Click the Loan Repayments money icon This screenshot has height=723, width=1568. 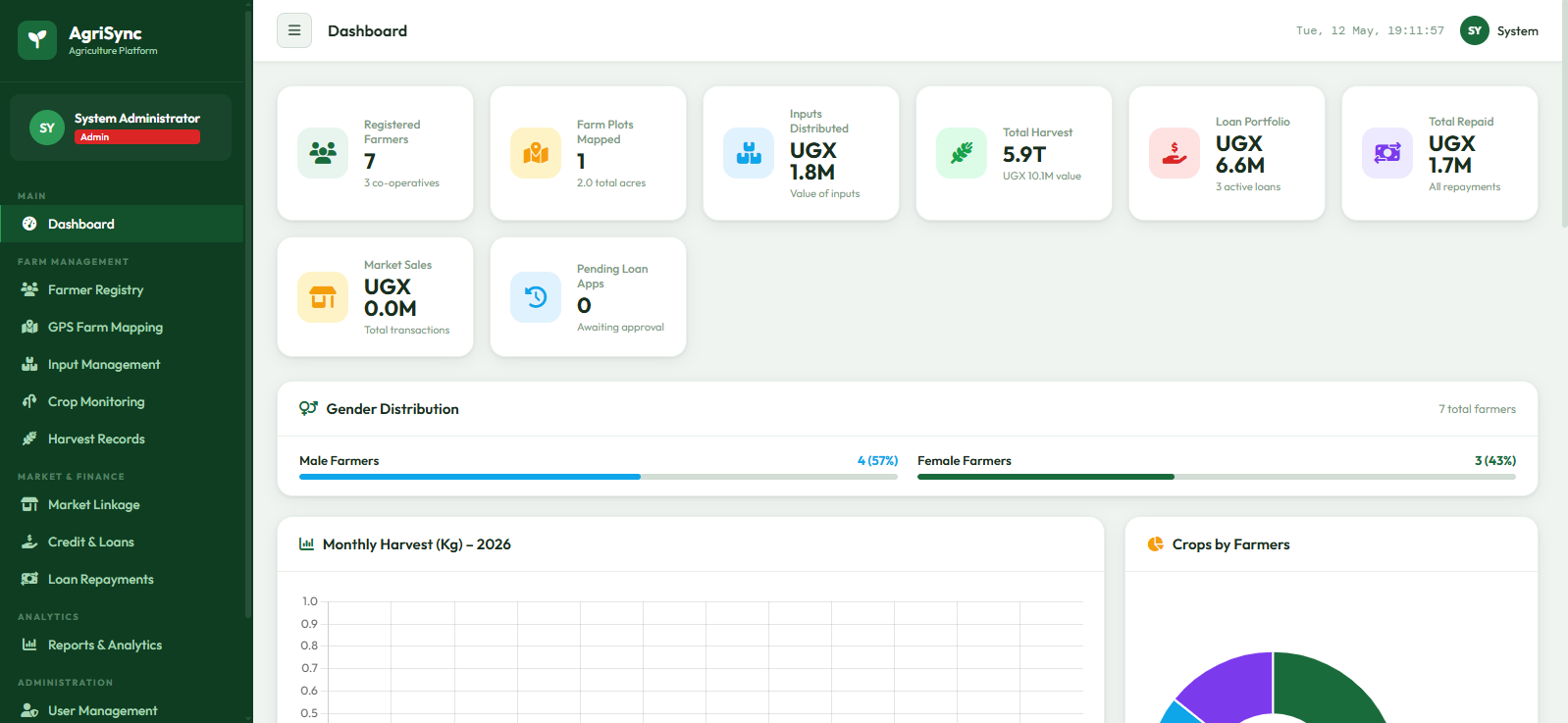(29, 579)
